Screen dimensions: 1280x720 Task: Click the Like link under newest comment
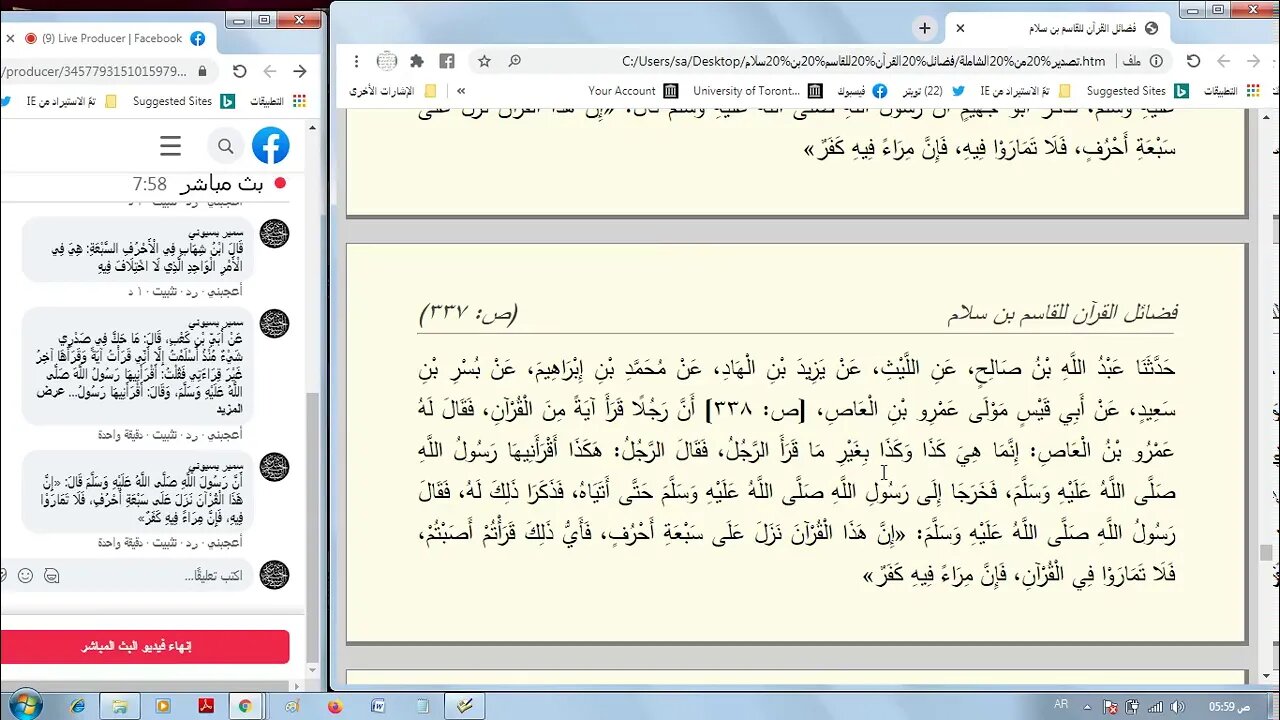coord(225,542)
